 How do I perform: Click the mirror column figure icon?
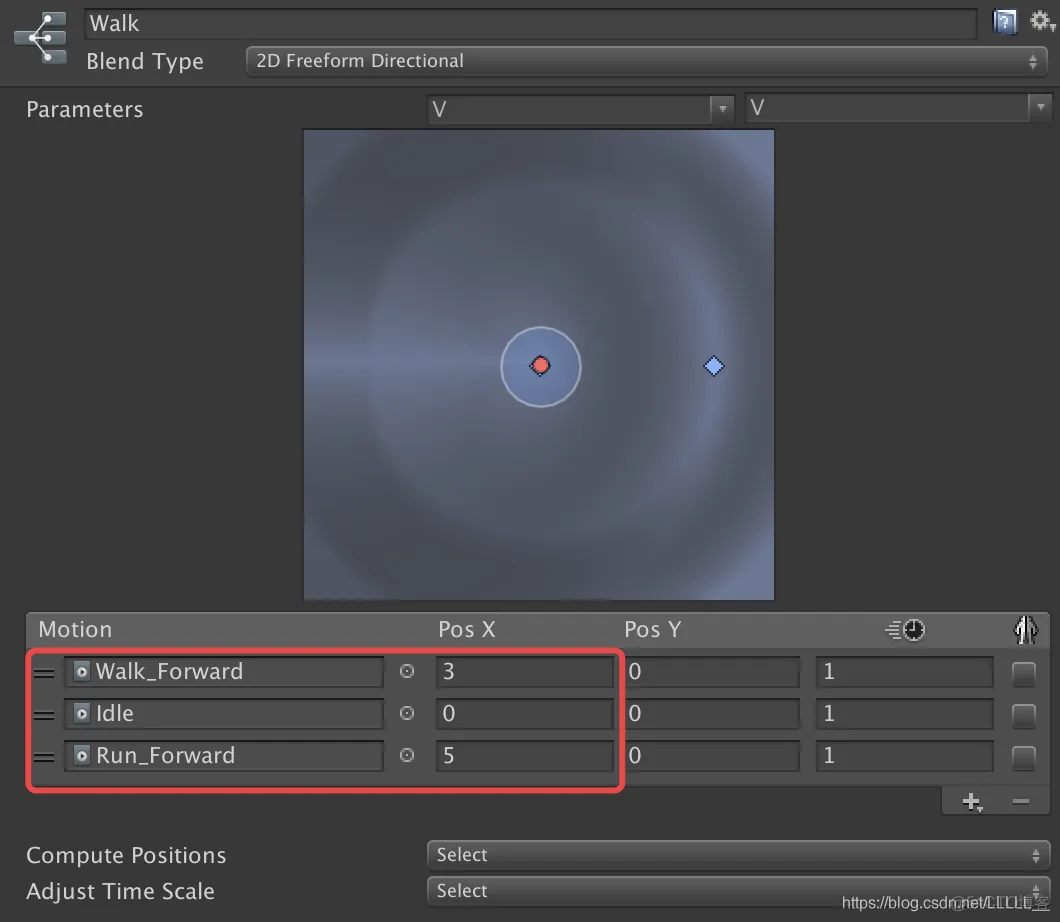click(1026, 629)
